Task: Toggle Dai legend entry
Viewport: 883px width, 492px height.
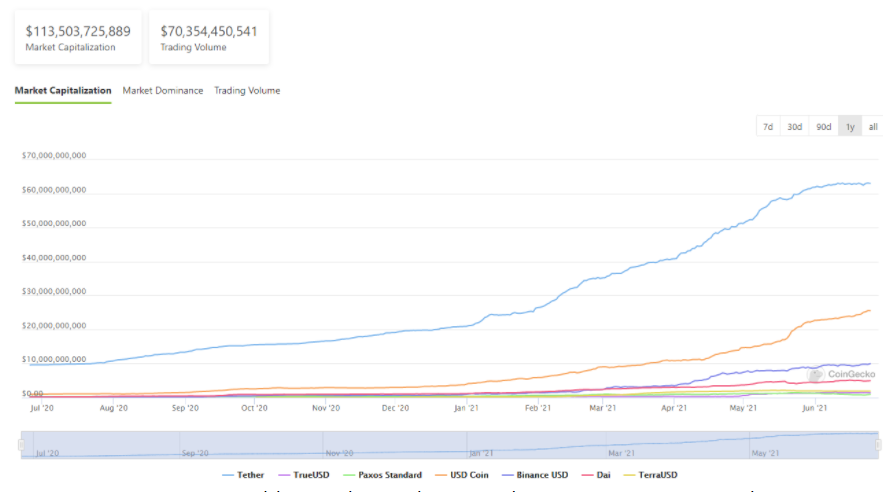Action: [x=596, y=475]
